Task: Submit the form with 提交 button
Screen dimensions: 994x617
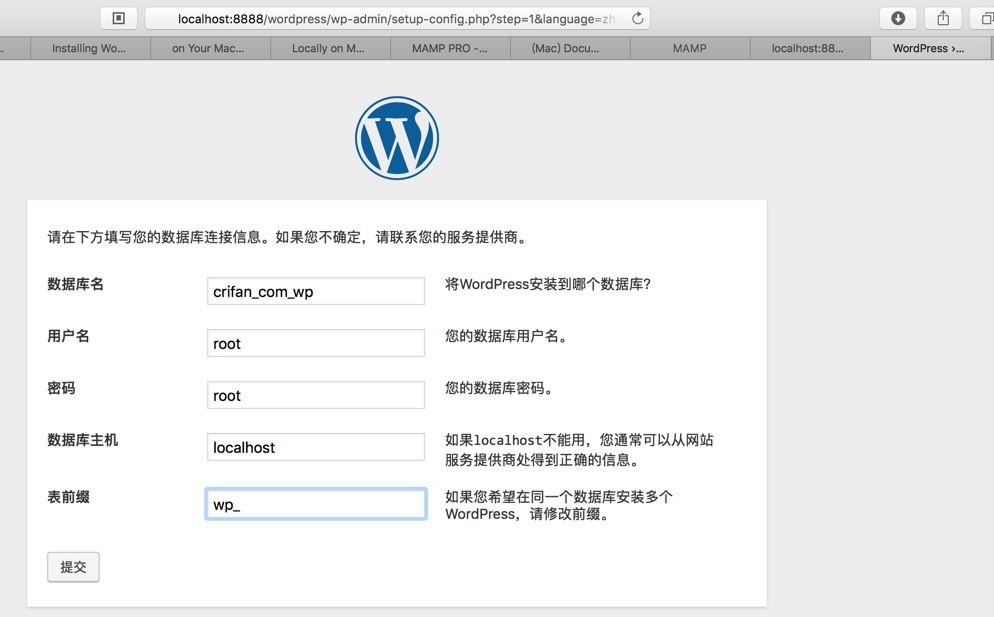Action: (x=74, y=567)
